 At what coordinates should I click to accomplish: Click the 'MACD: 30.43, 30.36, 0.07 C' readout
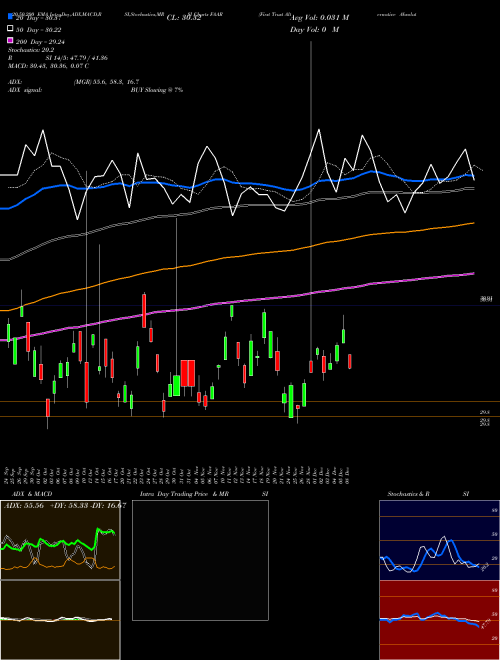tap(48, 66)
